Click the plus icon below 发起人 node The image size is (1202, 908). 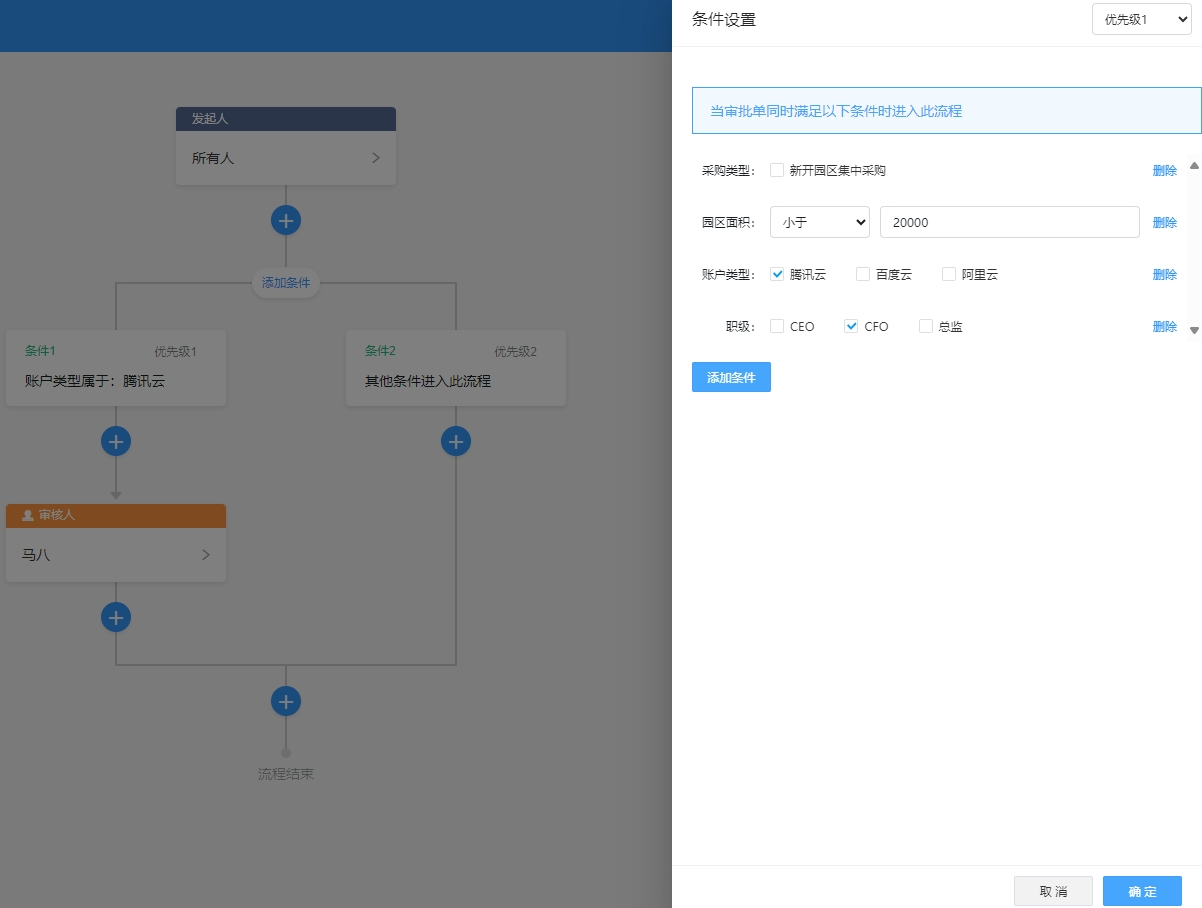[286, 220]
